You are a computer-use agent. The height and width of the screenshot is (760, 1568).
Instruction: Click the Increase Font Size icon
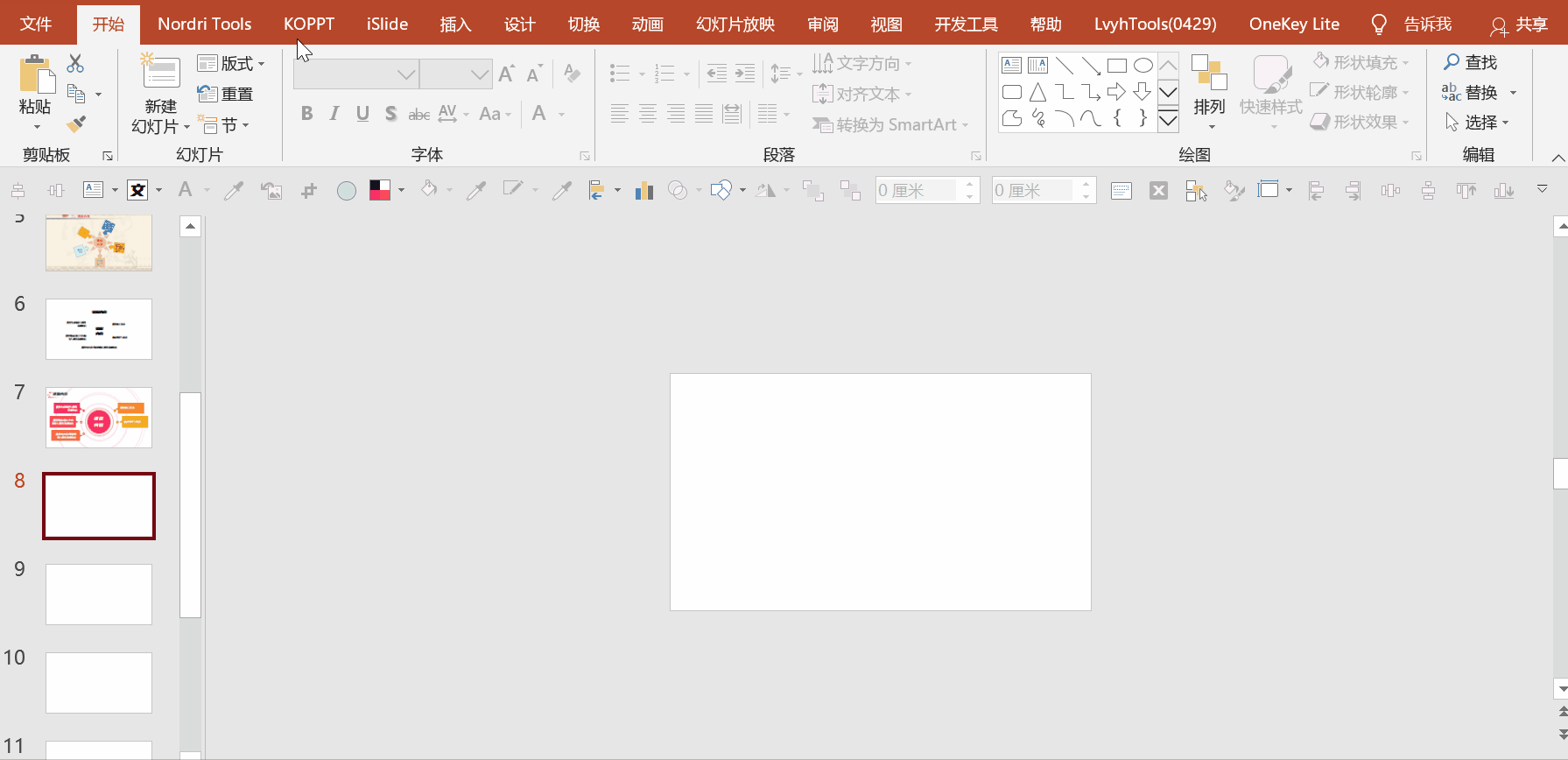pyautogui.click(x=506, y=74)
